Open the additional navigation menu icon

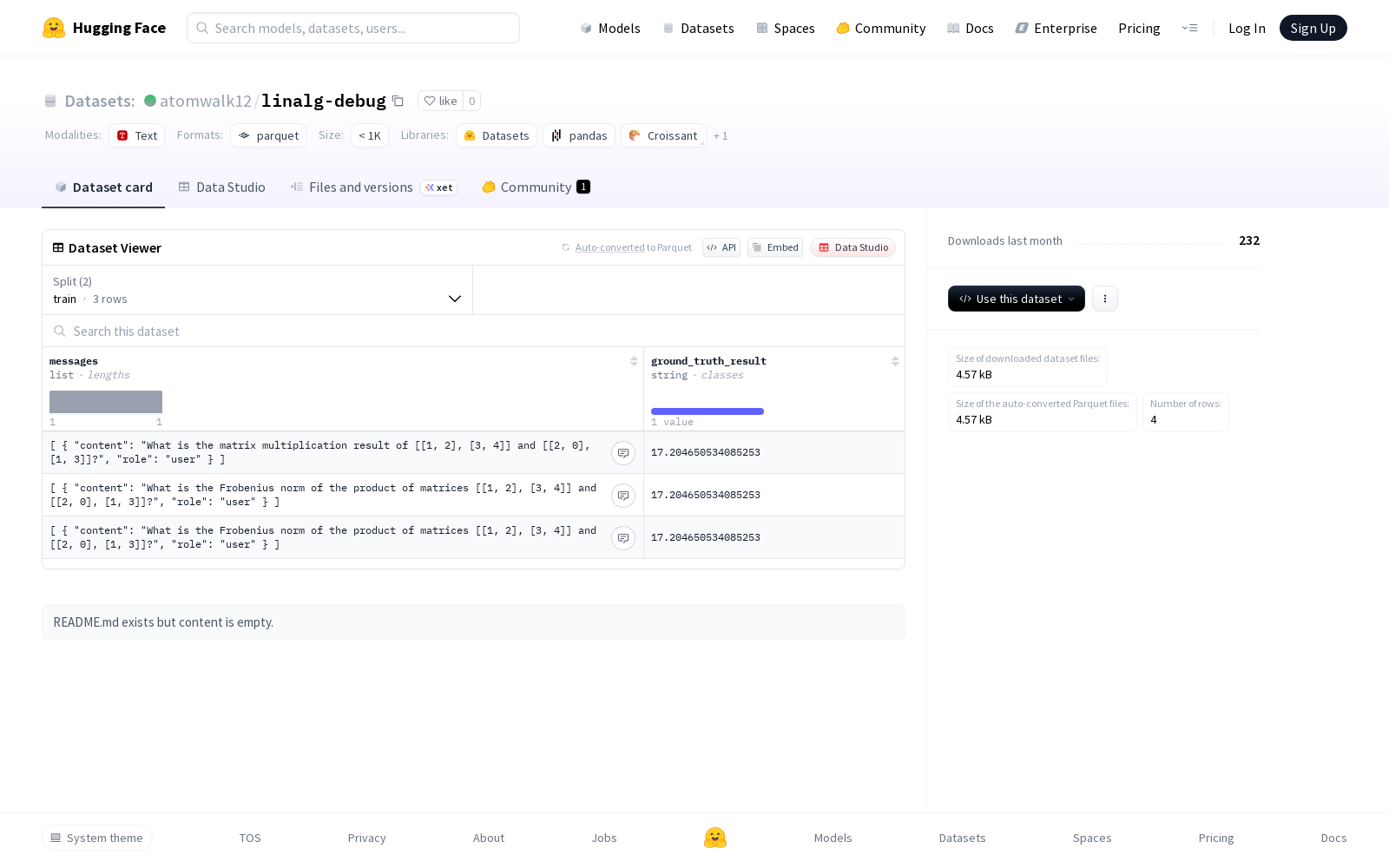(x=1189, y=28)
